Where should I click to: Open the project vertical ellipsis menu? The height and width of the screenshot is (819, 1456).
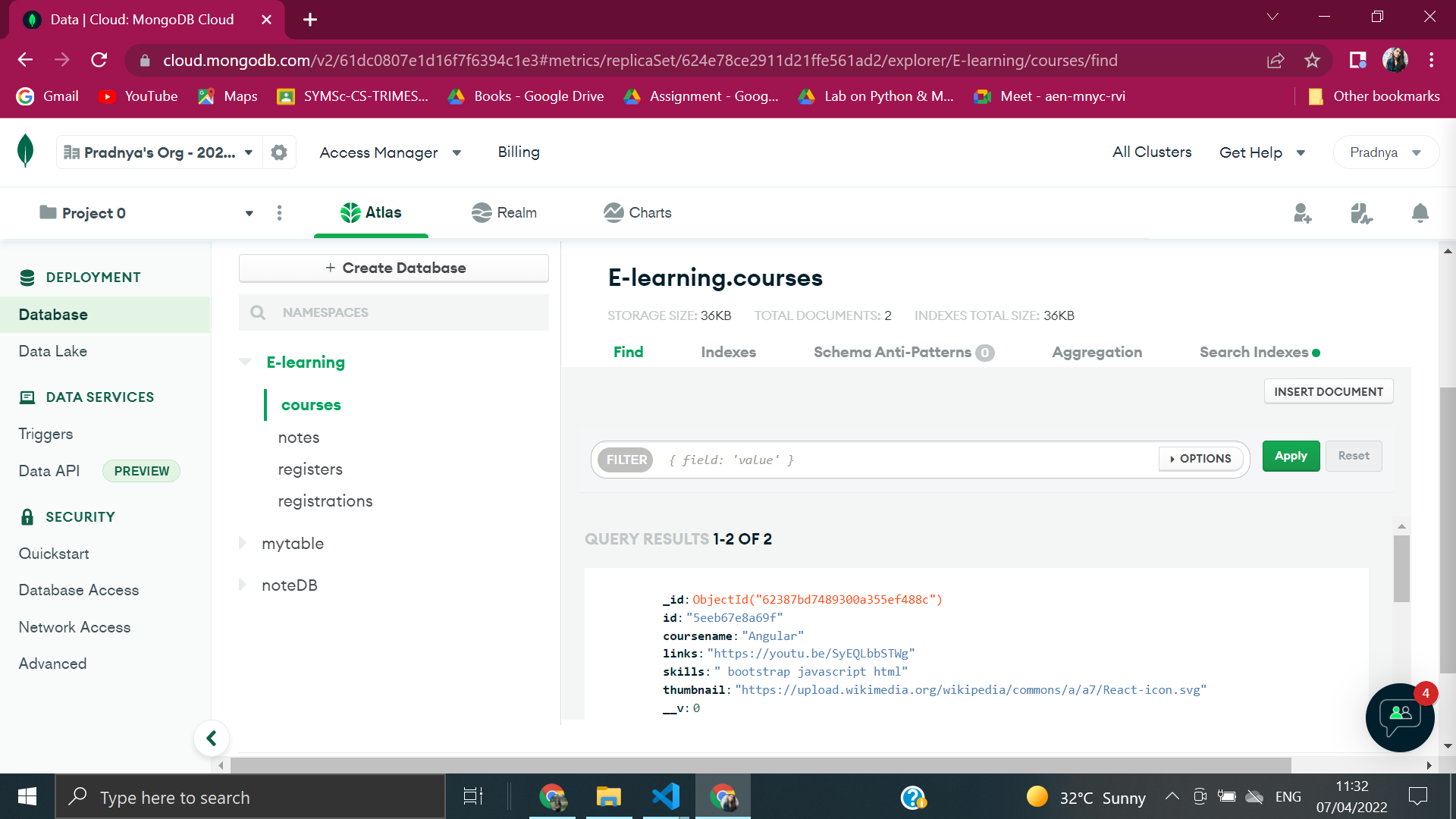pos(279,213)
